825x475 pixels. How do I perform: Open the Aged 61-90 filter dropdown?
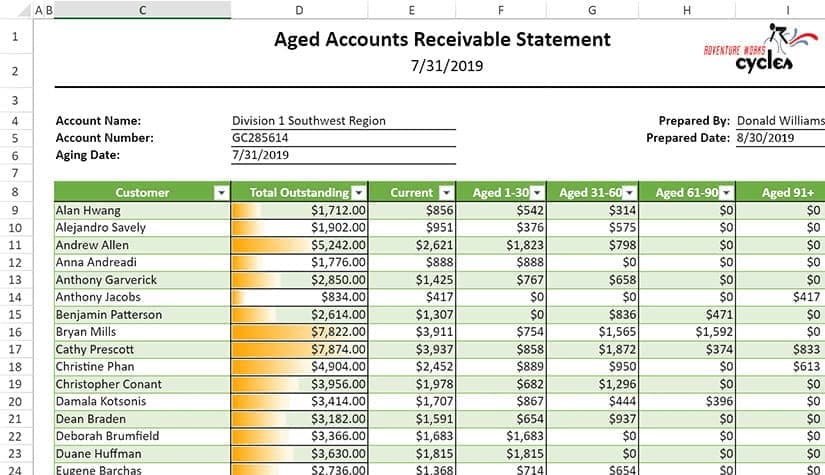pyautogui.click(x=725, y=193)
